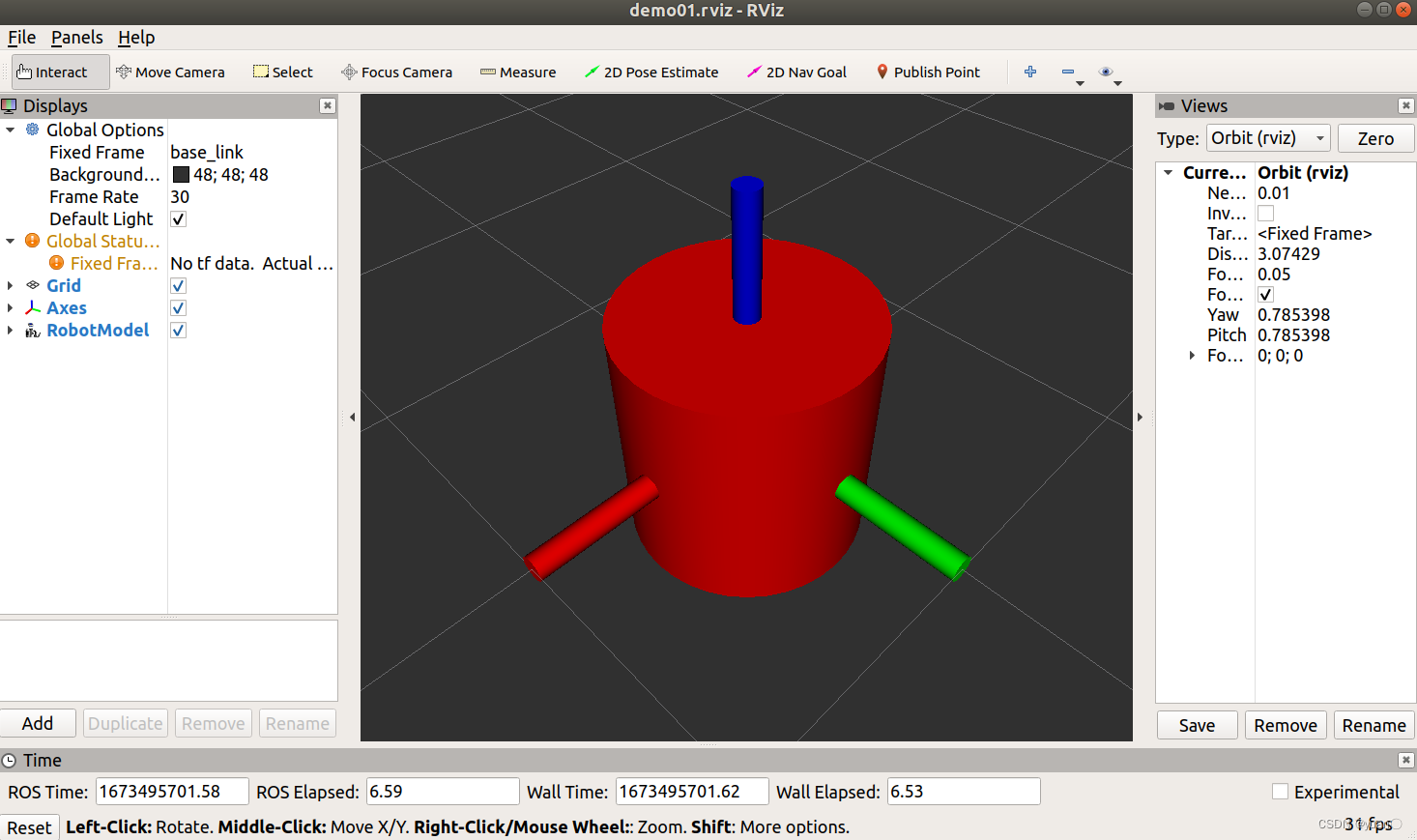Click the Wall Time field
The width and height of the screenshot is (1417, 840).
[692, 792]
